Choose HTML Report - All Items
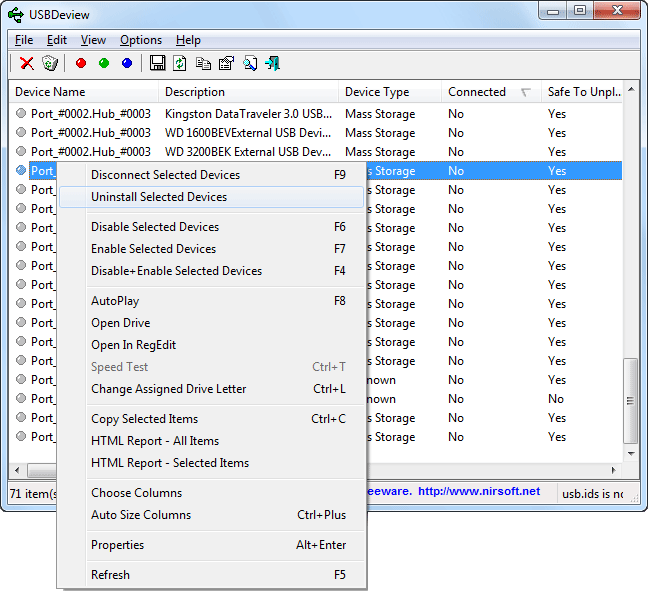This screenshot has width=648, height=591. [155, 441]
